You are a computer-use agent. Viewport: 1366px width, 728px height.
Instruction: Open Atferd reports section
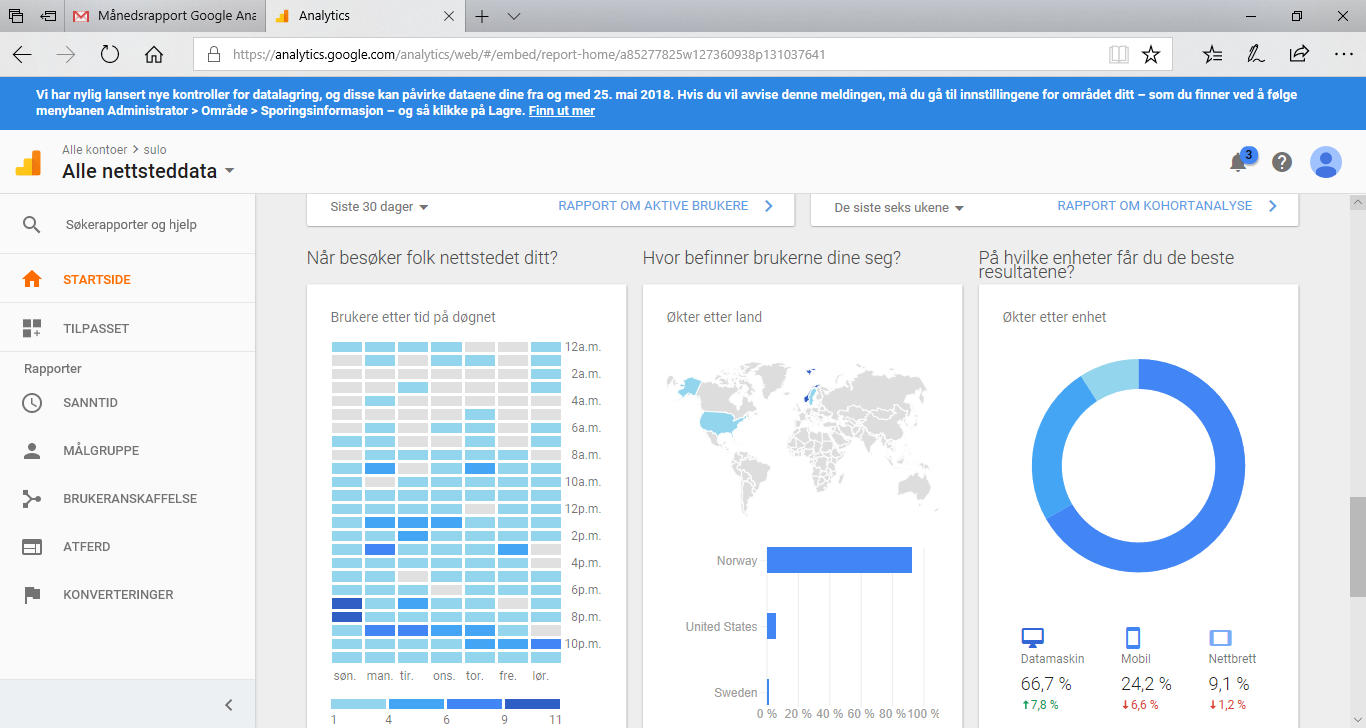127,547
